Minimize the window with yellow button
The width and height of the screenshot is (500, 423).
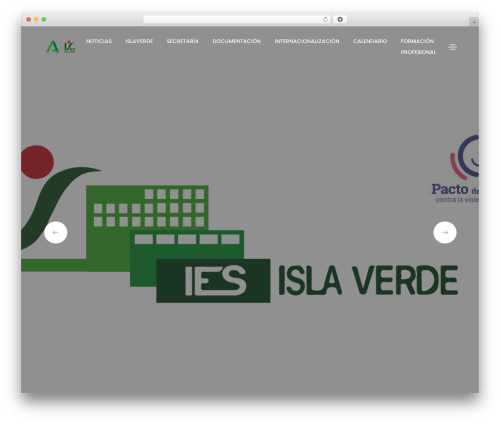point(36,19)
